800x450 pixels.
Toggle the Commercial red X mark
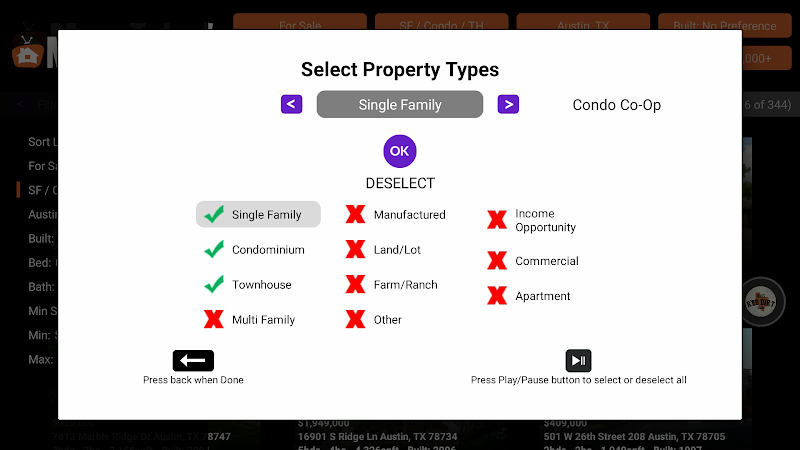coord(496,261)
